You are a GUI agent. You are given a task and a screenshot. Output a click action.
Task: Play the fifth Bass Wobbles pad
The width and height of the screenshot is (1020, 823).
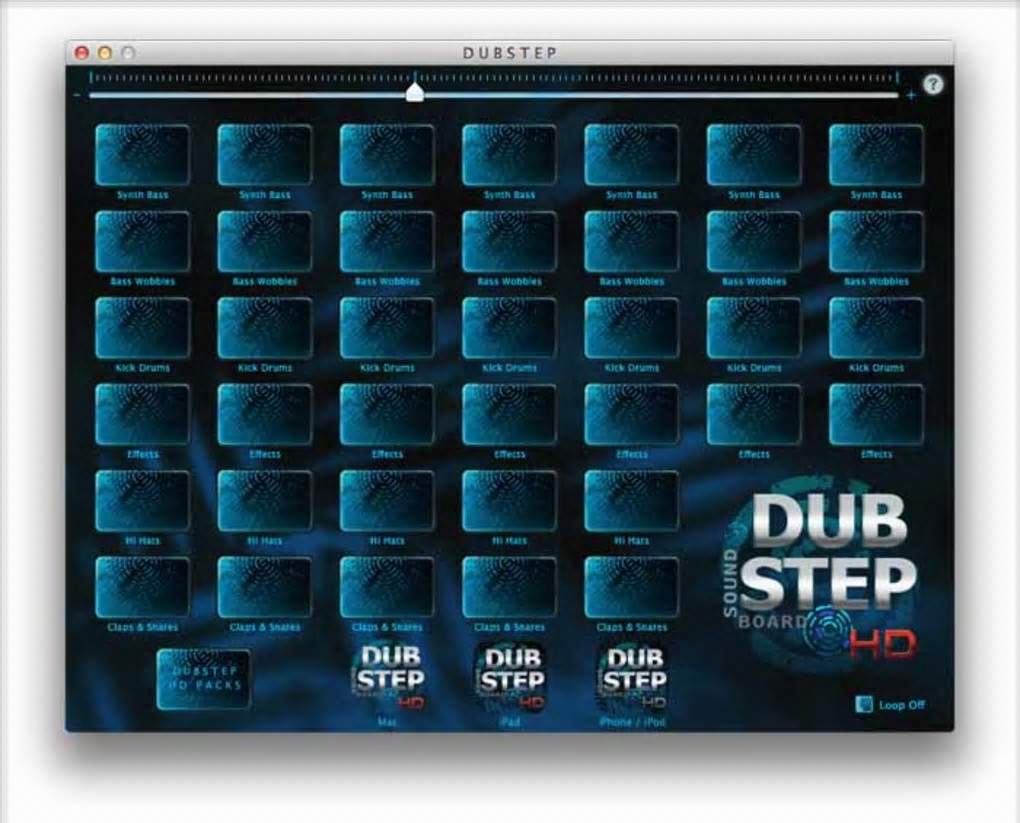632,241
